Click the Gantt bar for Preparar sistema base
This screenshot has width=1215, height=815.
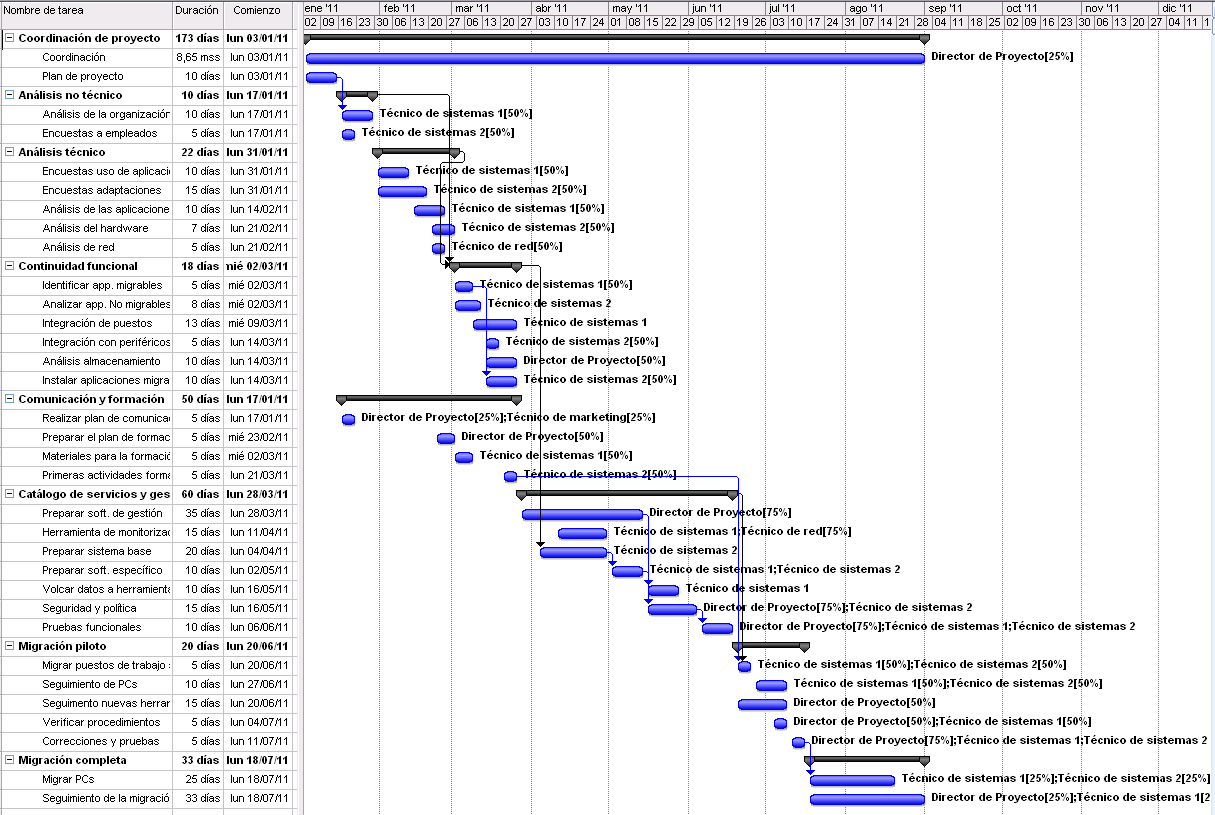[x=573, y=552]
